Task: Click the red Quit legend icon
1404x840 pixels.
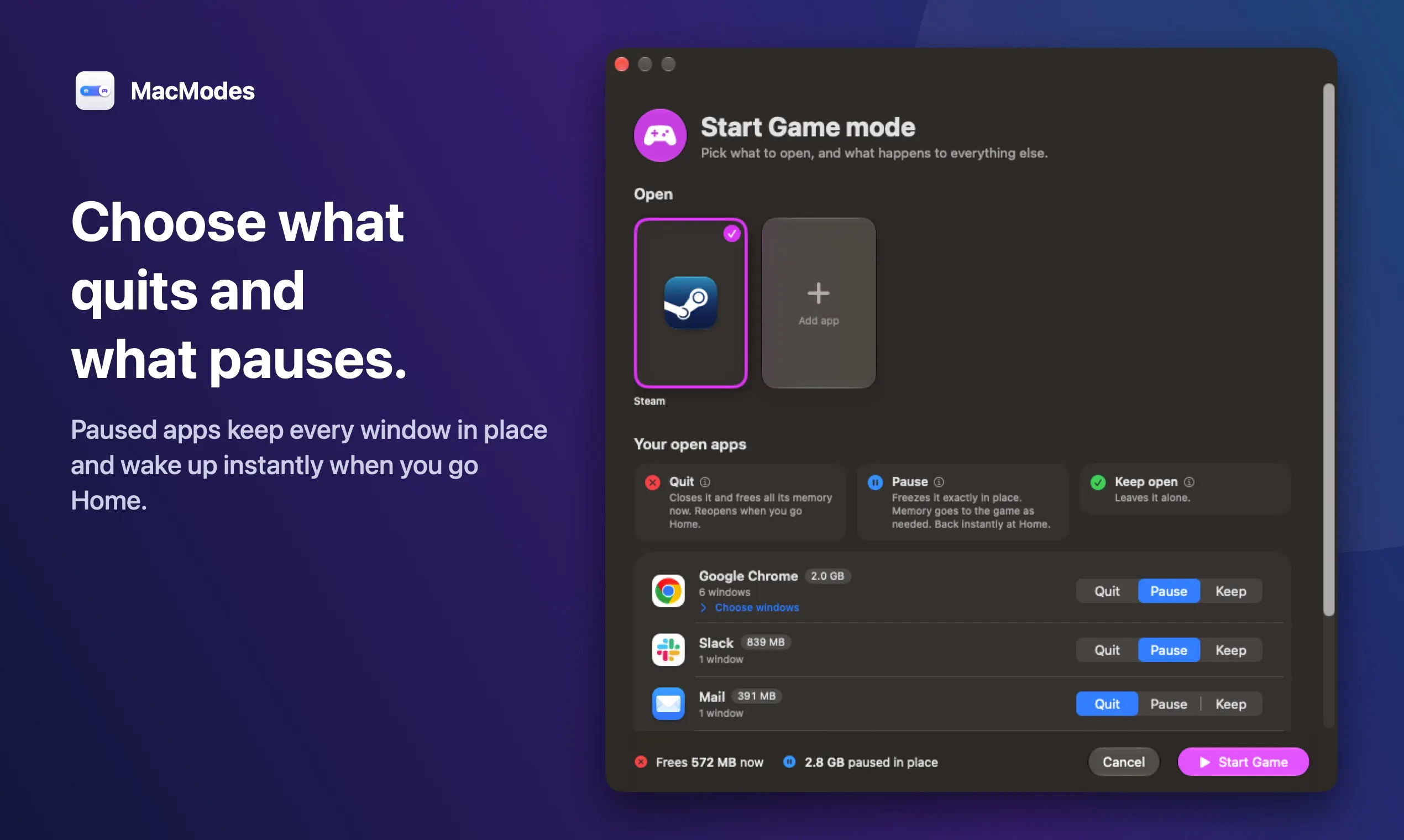Action: coord(653,482)
